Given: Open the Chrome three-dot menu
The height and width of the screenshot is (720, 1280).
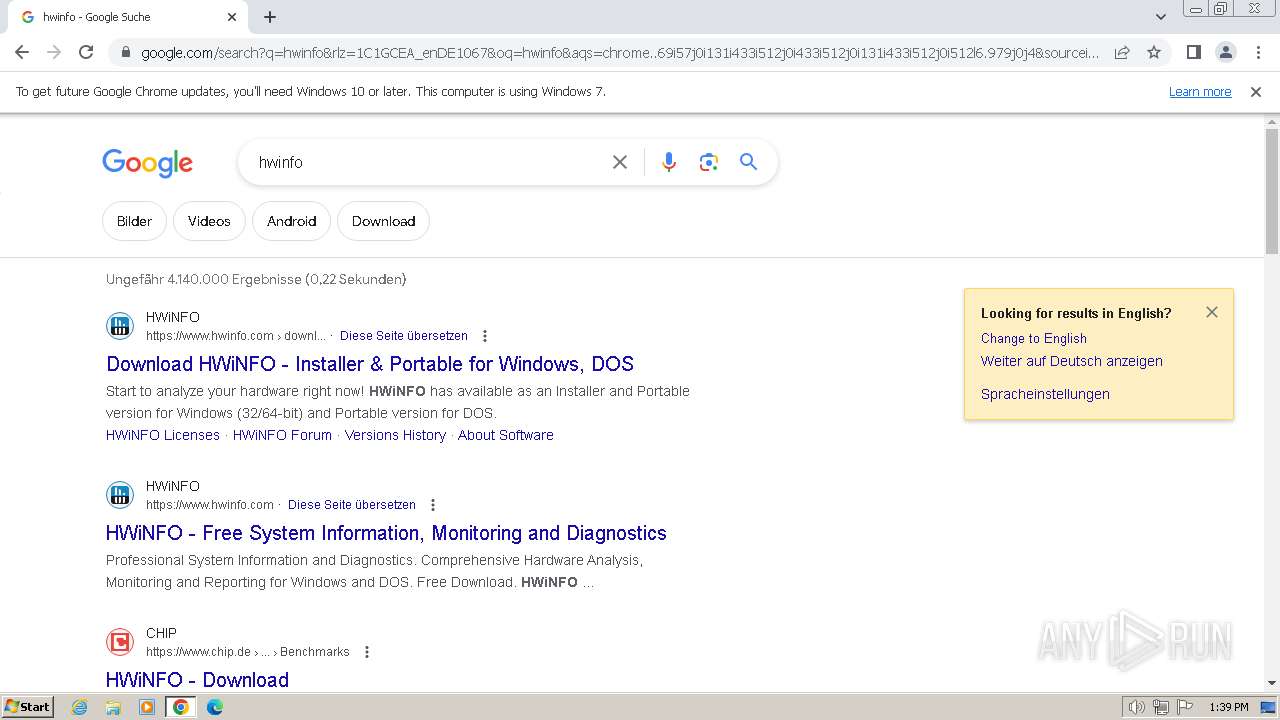Looking at the screenshot, I should click(1258, 52).
